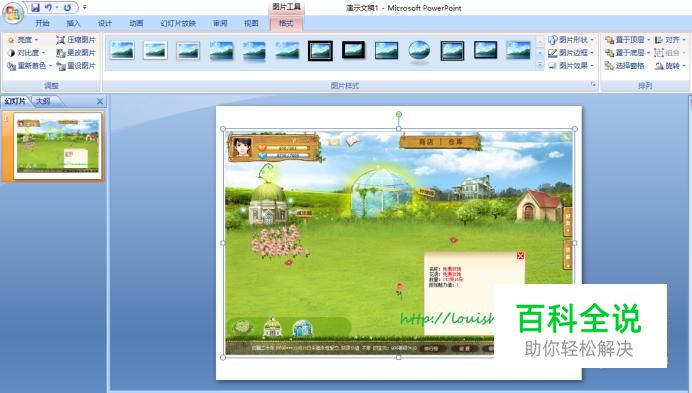The height and width of the screenshot is (393, 692).
Task: Open the 图片样式 group dialog launcher
Action: coord(593,84)
